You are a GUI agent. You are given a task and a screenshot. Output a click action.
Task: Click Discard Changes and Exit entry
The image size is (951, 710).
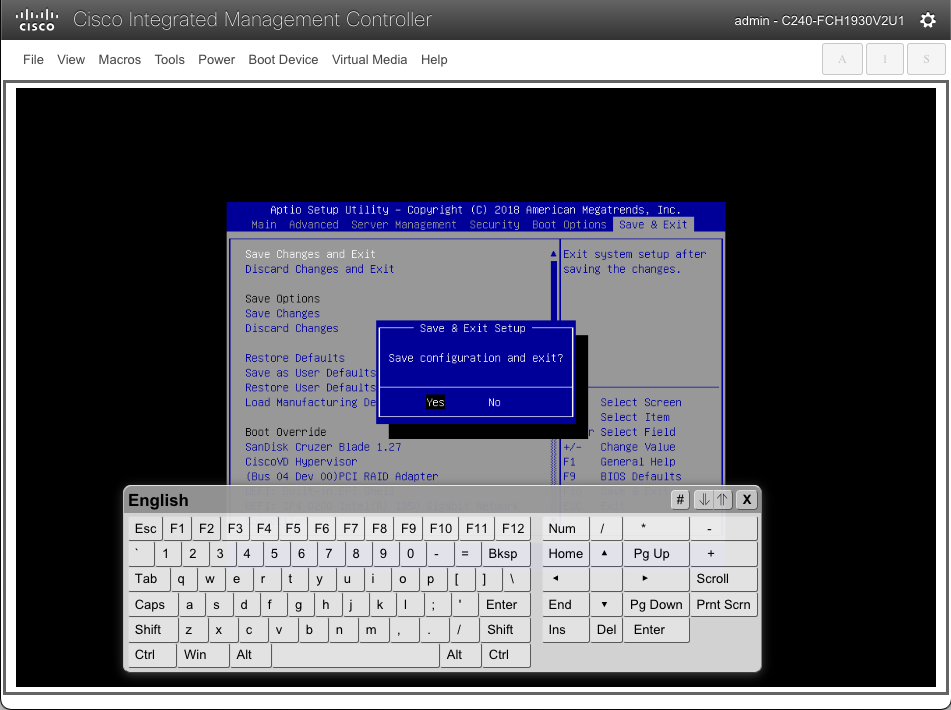pos(320,269)
